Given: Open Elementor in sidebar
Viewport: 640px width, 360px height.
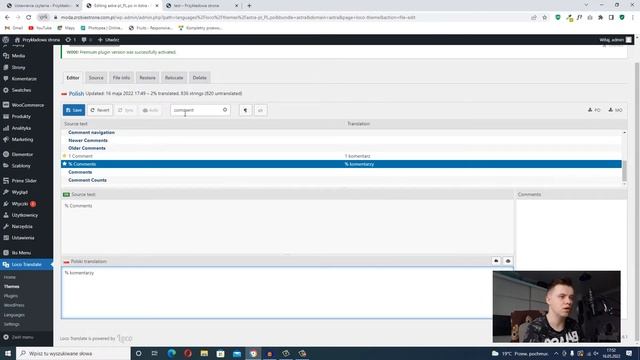Looking at the screenshot, I should point(22,155).
